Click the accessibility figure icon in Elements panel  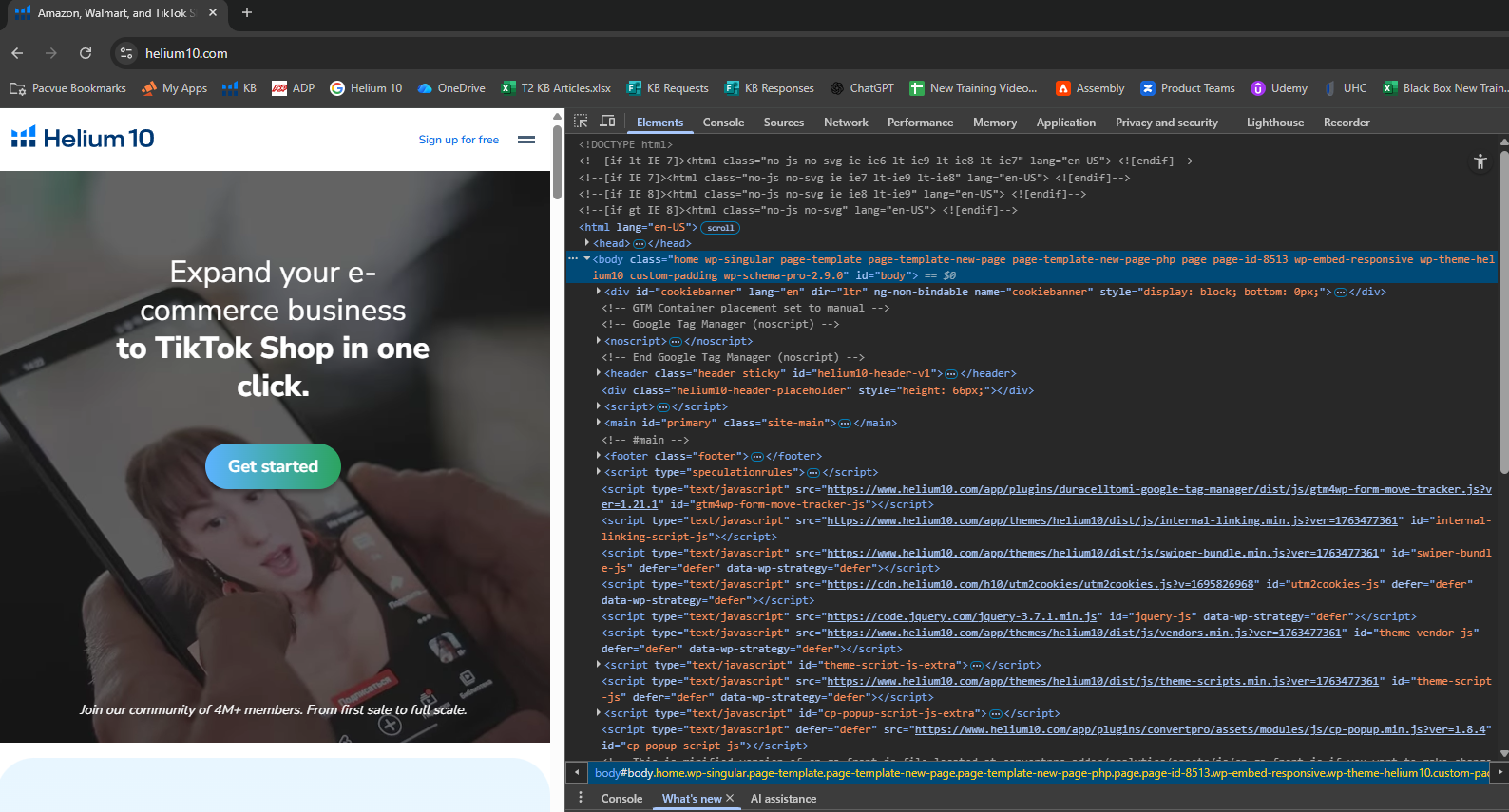click(1480, 161)
